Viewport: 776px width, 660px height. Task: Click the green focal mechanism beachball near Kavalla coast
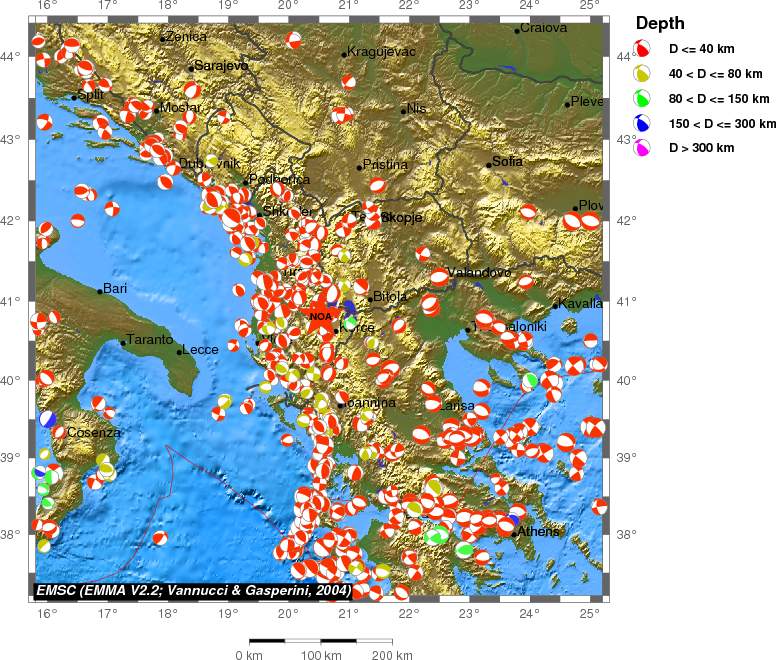point(530,380)
